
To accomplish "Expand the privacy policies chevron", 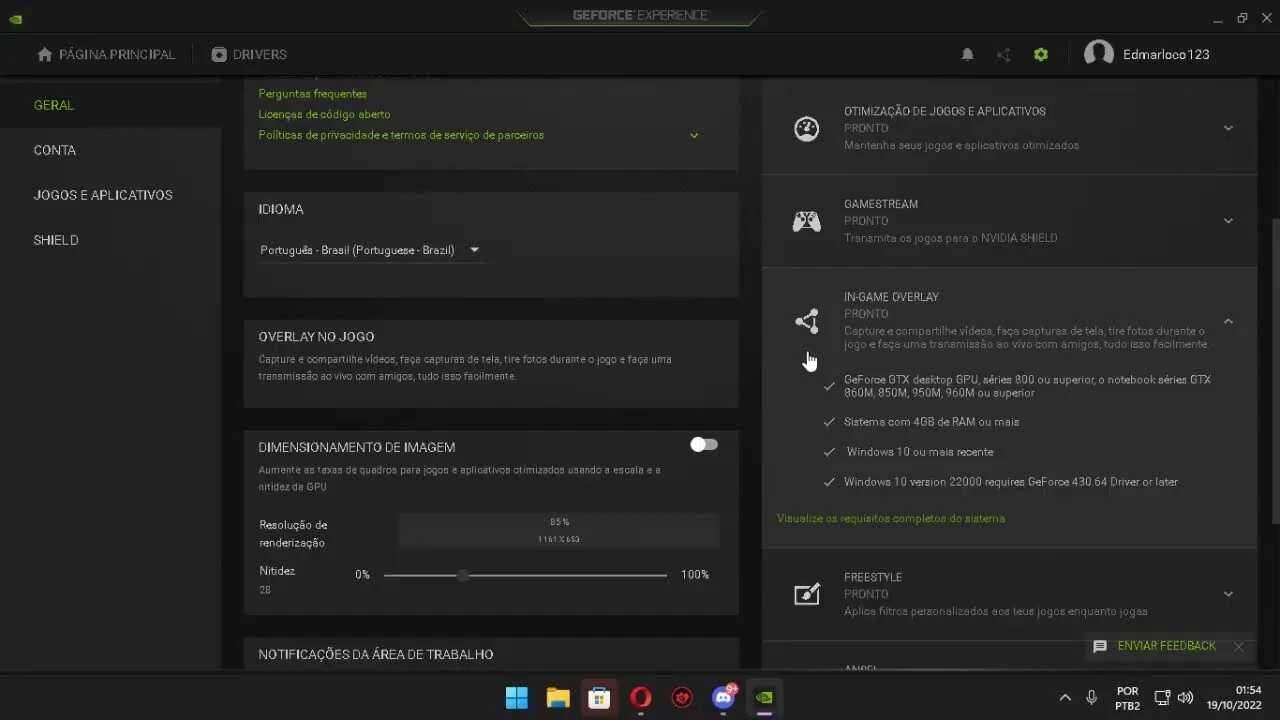I will click(x=694, y=135).
